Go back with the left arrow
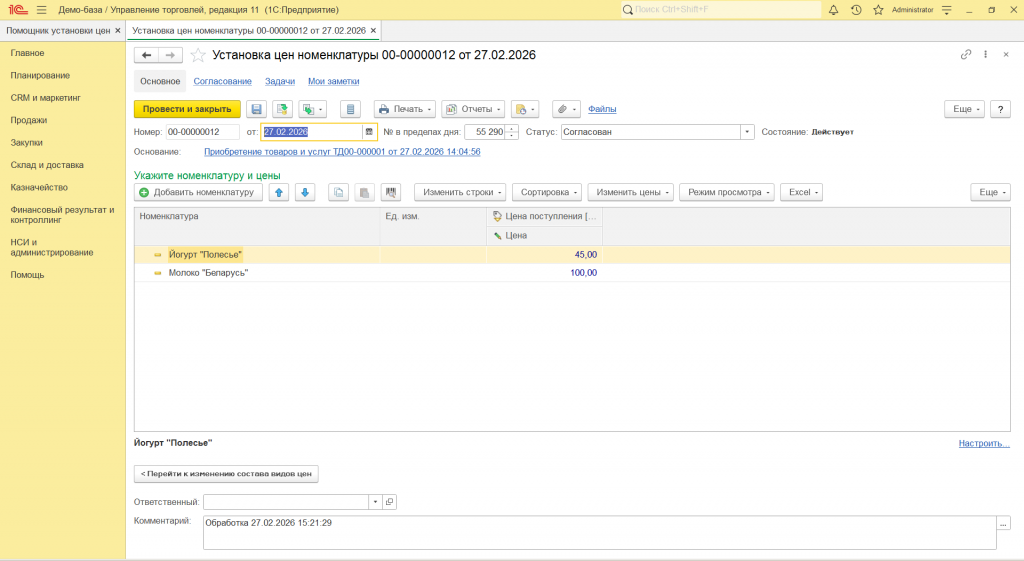This screenshot has width=1024, height=561. tap(146, 56)
